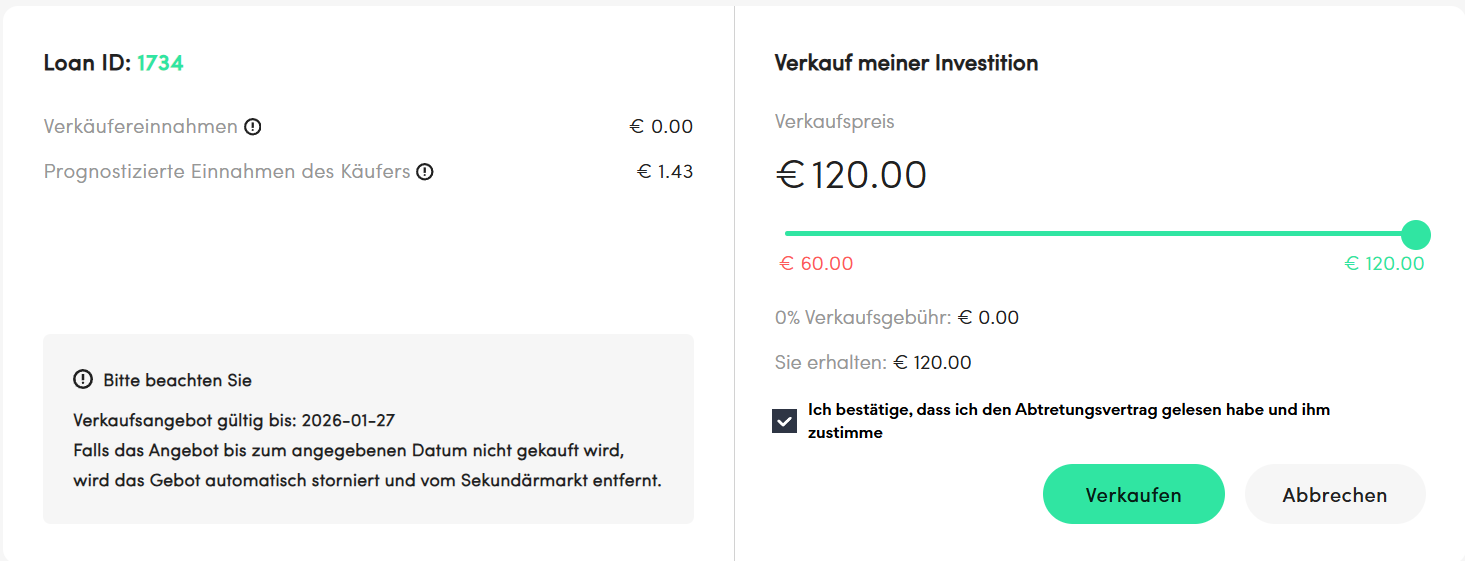Click the large € 120.00 Verkaufspreis amount

tap(851, 175)
